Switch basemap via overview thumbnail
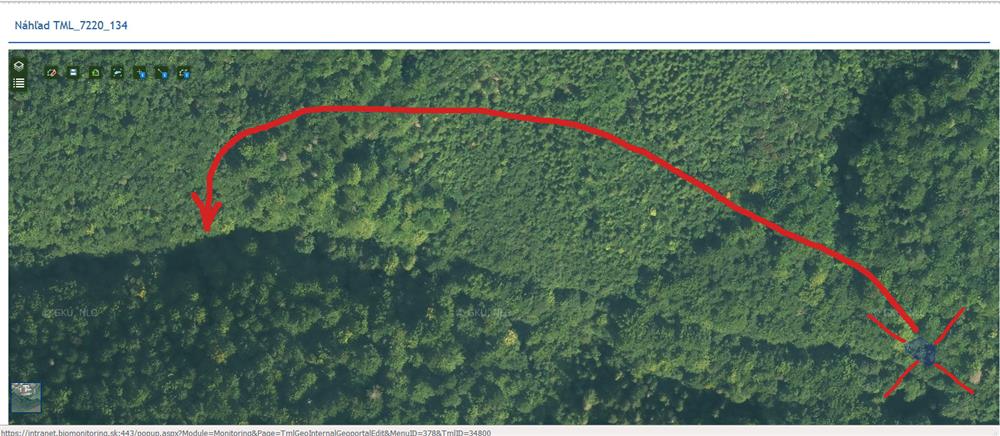This screenshot has width=1000, height=436. click(x=26, y=397)
